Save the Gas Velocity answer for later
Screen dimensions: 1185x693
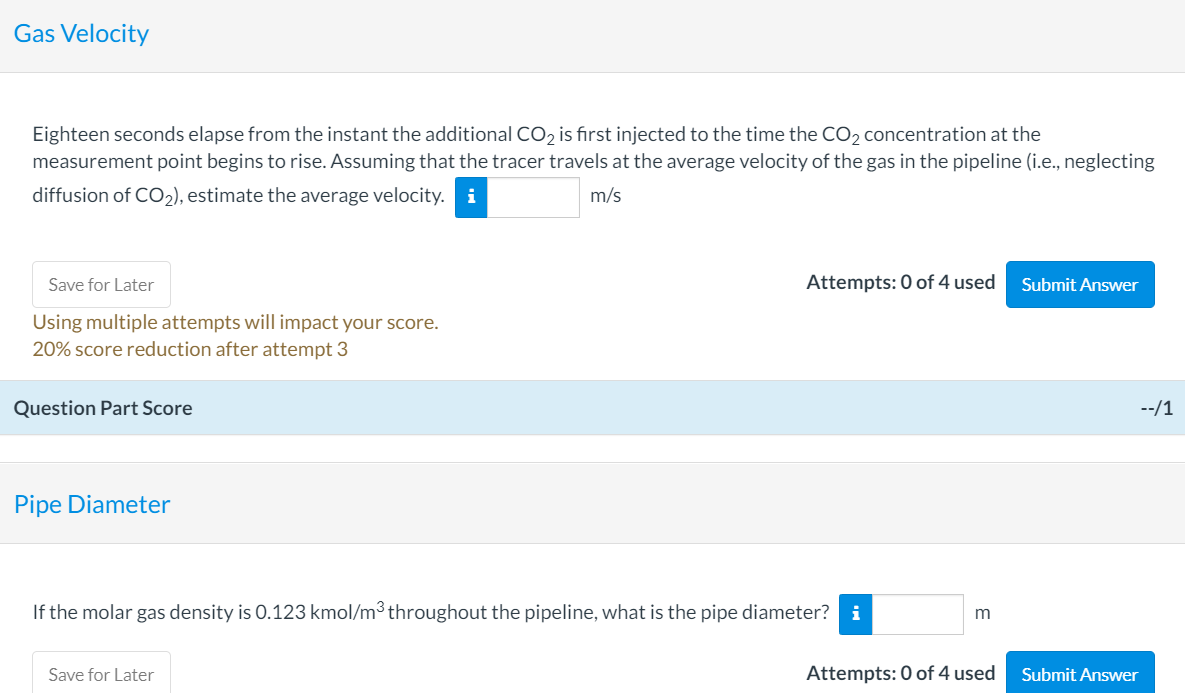(x=100, y=284)
